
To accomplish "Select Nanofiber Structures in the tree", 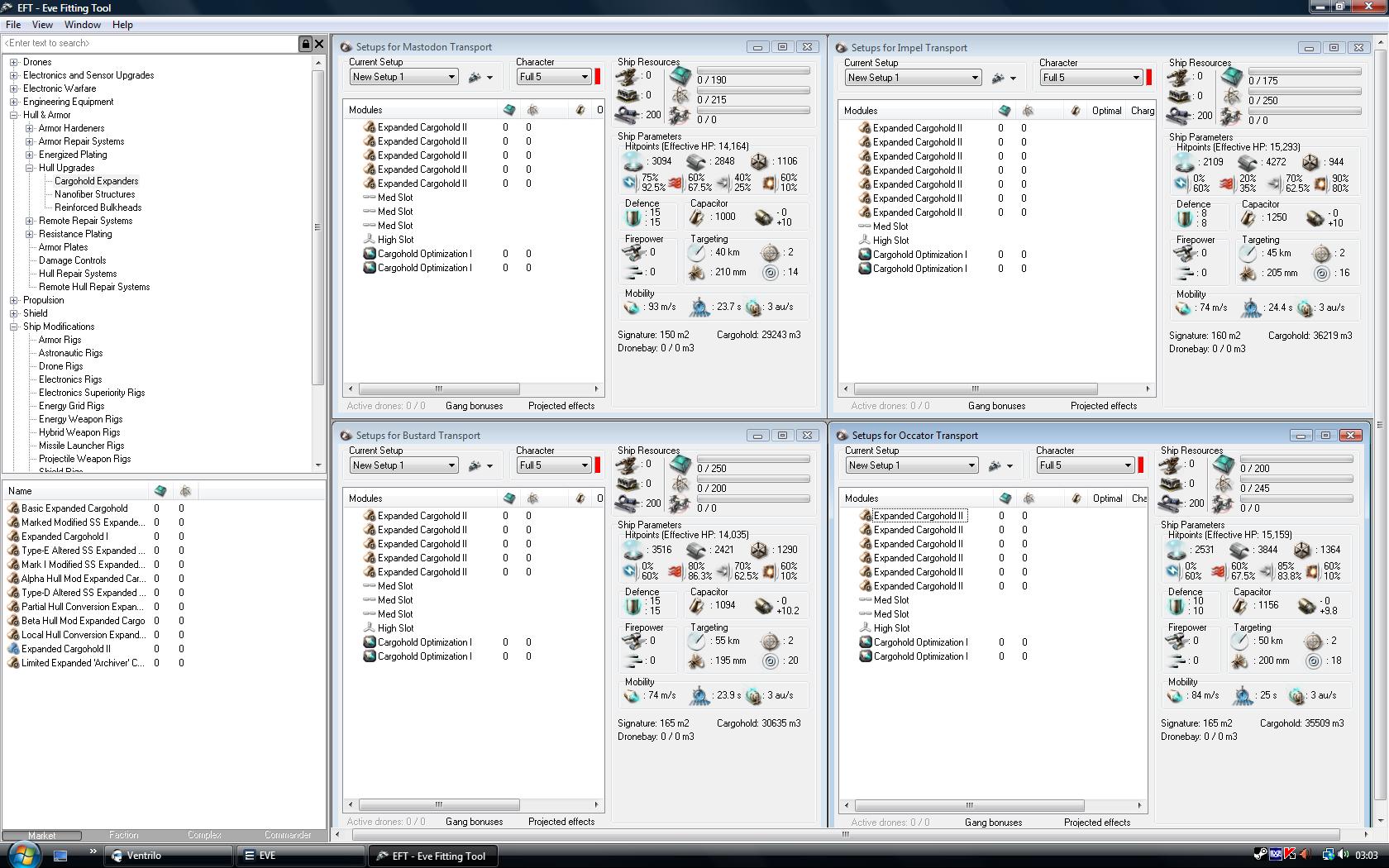I will pos(94,194).
